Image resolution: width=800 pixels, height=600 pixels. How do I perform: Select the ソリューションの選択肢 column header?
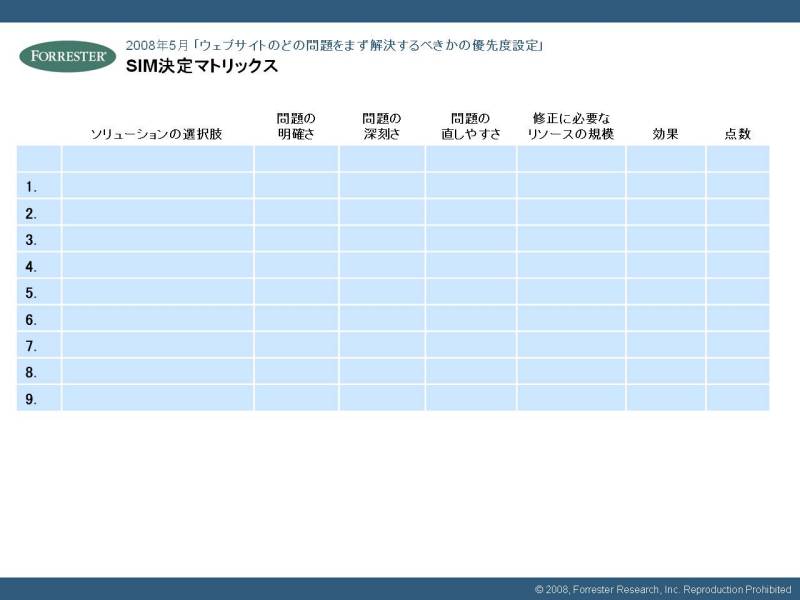click(156, 134)
